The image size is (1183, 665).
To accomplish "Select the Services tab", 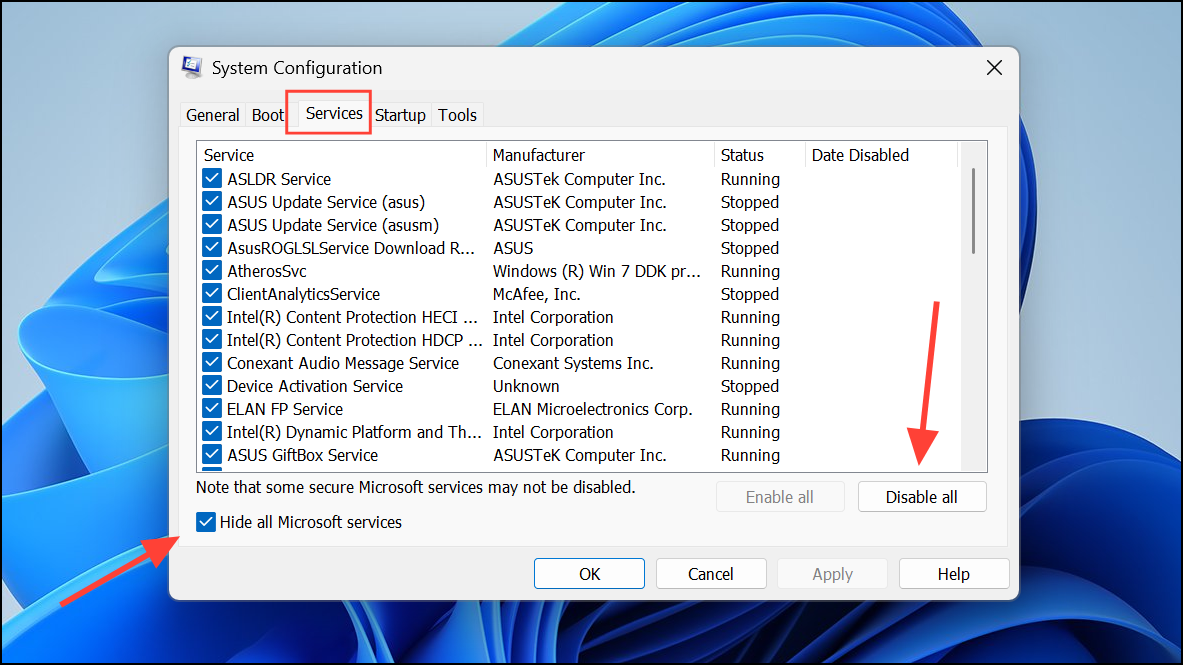I will click(333, 113).
